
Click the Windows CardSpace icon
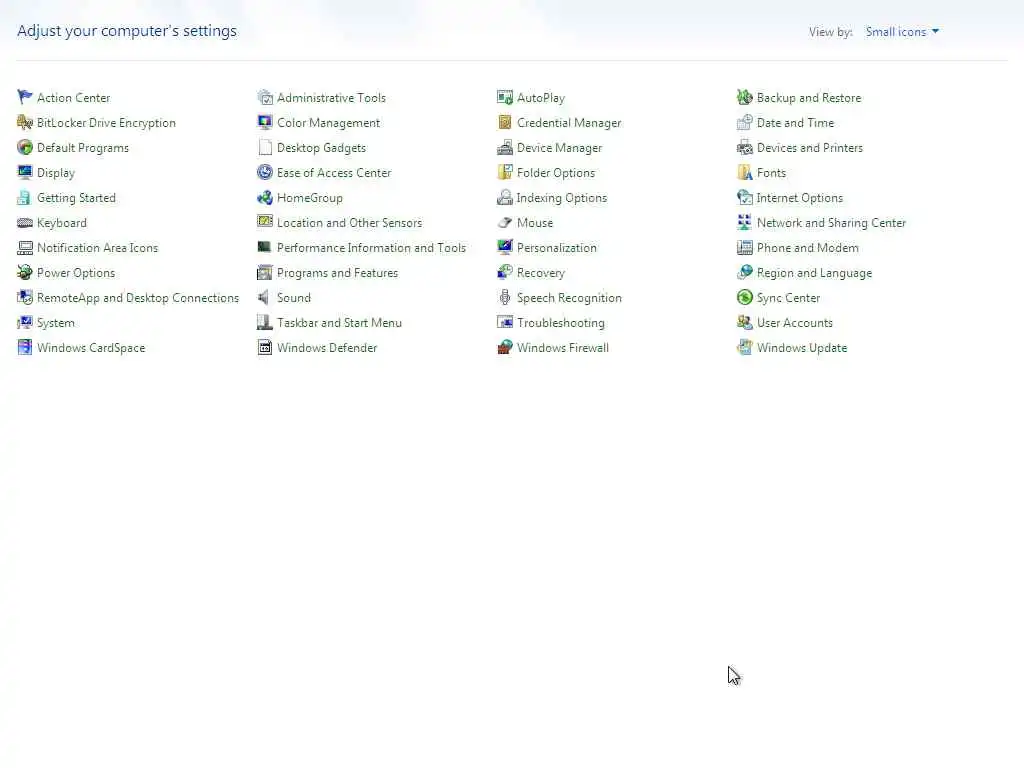coord(25,347)
